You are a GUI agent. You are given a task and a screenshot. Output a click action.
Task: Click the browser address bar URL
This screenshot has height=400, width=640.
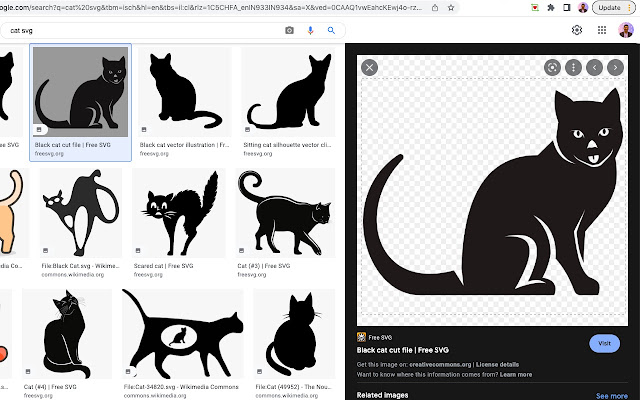(x=212, y=8)
